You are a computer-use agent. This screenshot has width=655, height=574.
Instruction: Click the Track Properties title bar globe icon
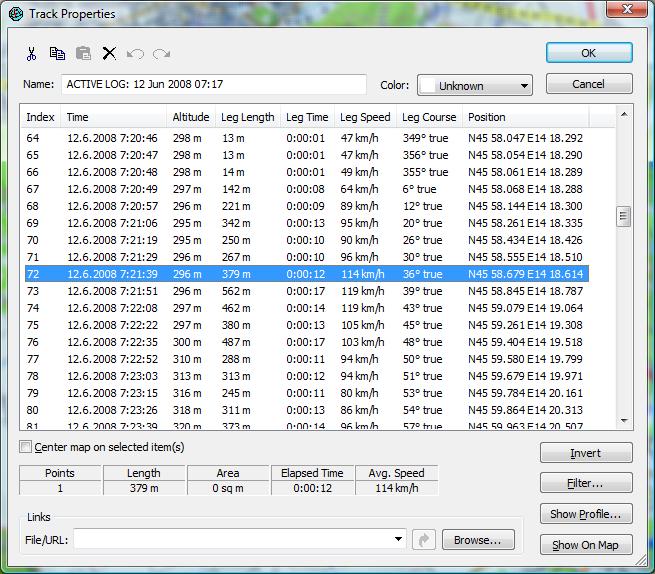(x=16, y=14)
